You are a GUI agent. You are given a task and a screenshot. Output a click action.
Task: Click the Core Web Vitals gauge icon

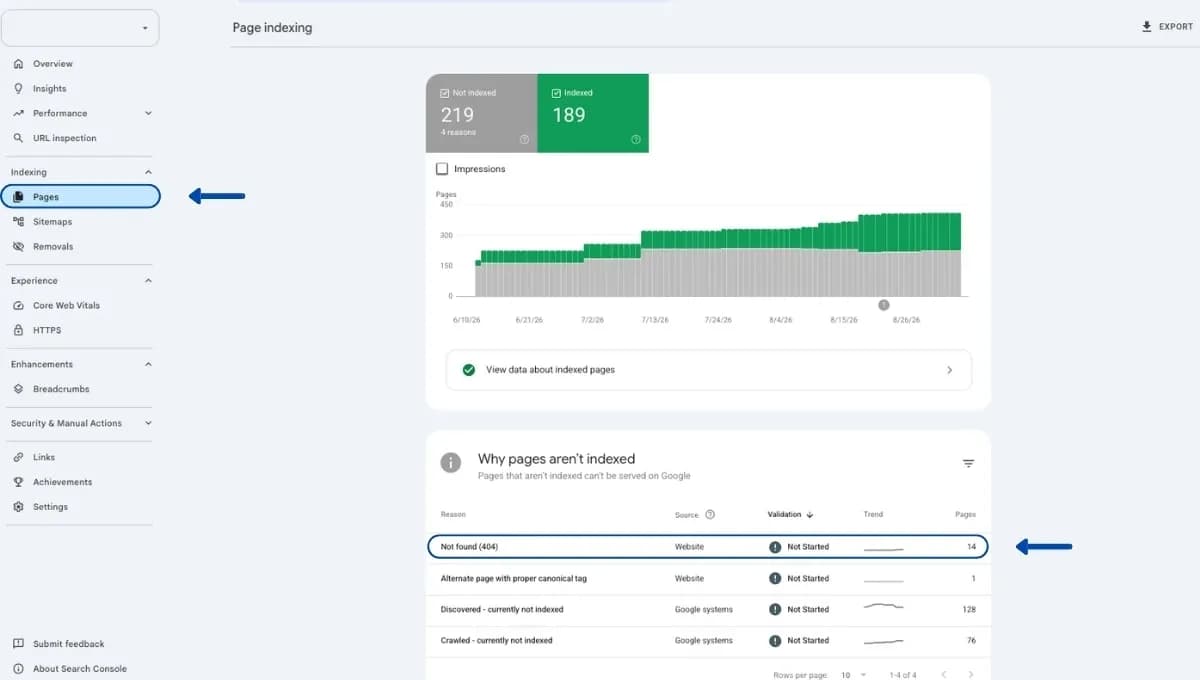click(18, 306)
